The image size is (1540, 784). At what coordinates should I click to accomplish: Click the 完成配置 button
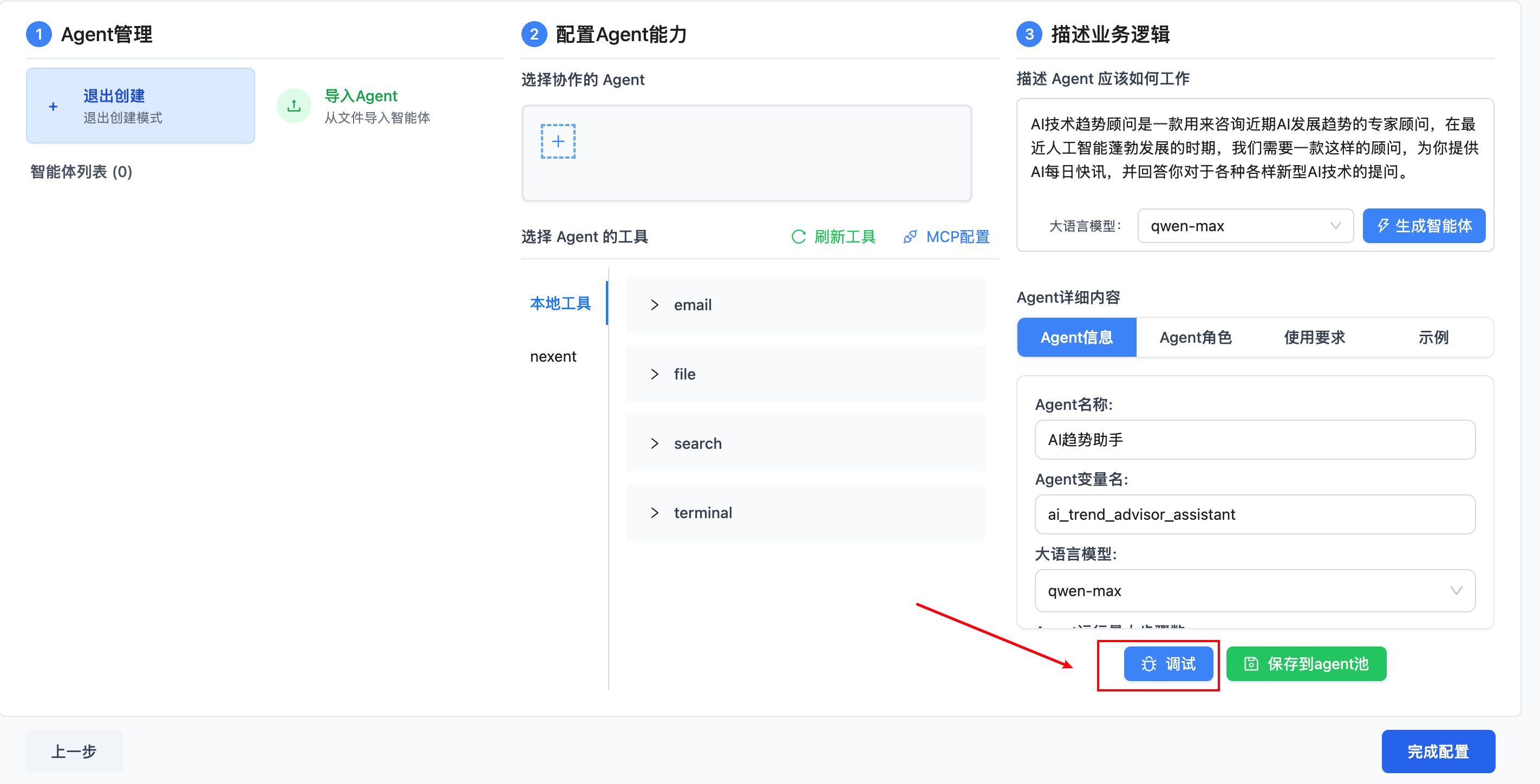[x=1438, y=751]
